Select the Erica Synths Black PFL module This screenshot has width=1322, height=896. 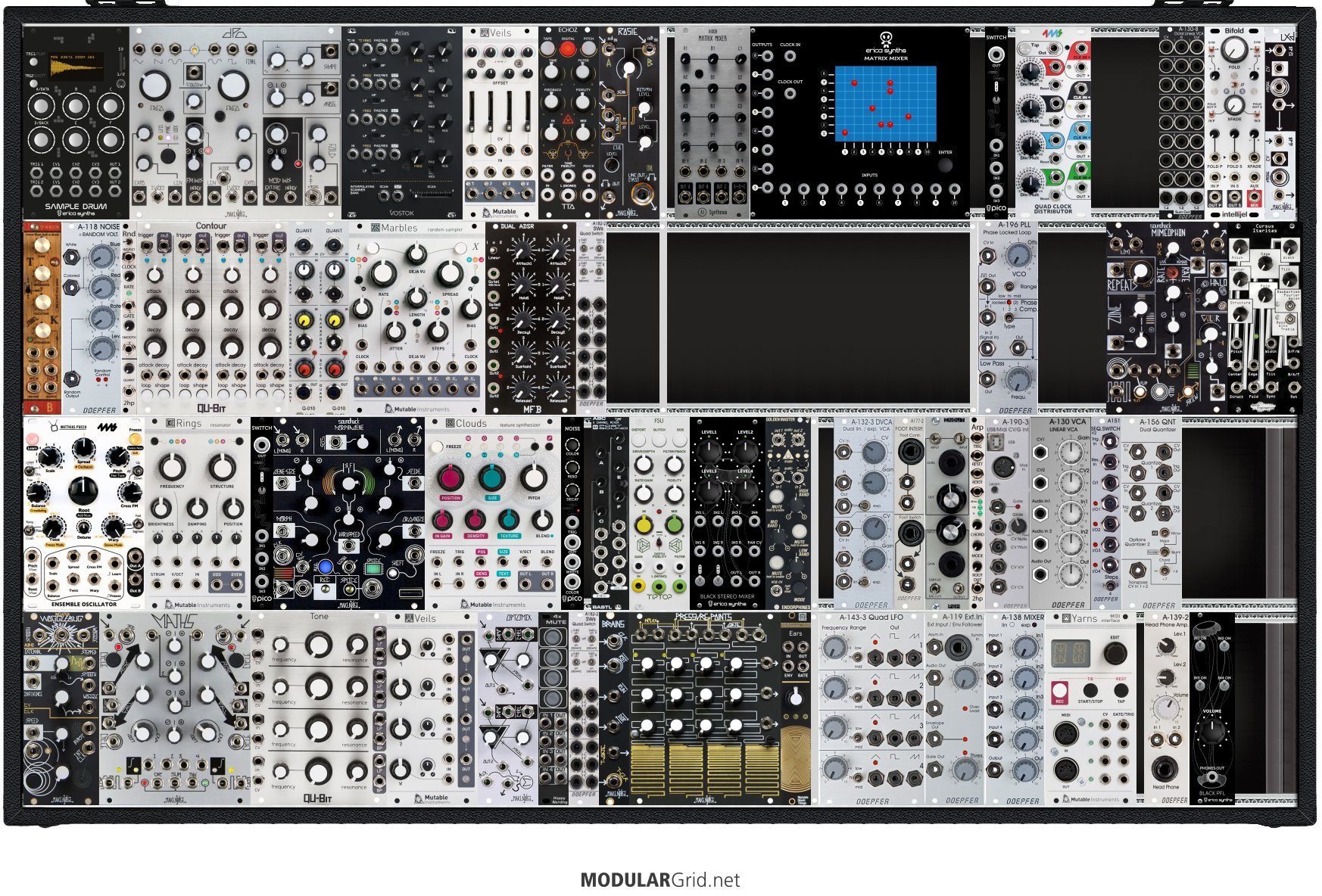click(1212, 708)
